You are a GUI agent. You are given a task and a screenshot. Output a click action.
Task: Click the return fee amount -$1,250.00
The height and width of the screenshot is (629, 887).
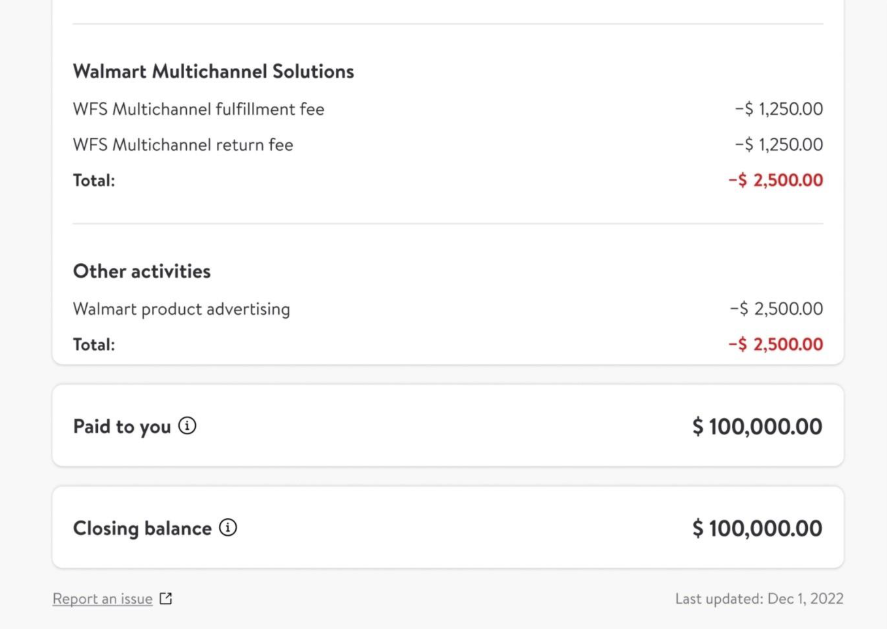click(779, 145)
